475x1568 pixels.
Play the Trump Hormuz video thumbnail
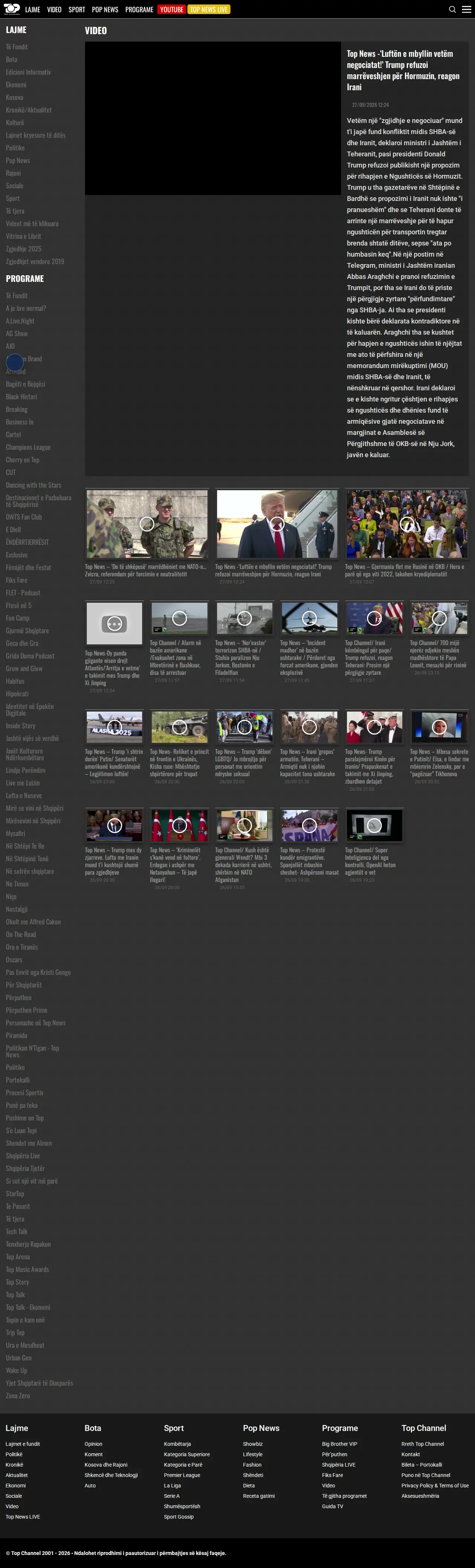coord(277,524)
